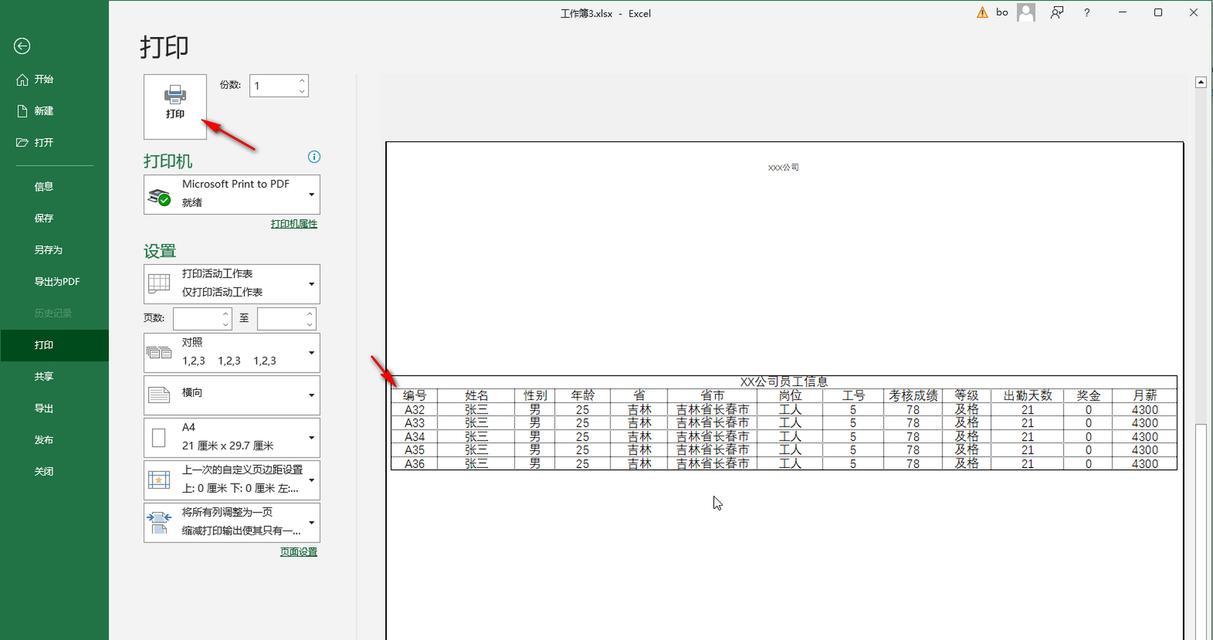
Task: Open the printer info icon
Action: 314,157
